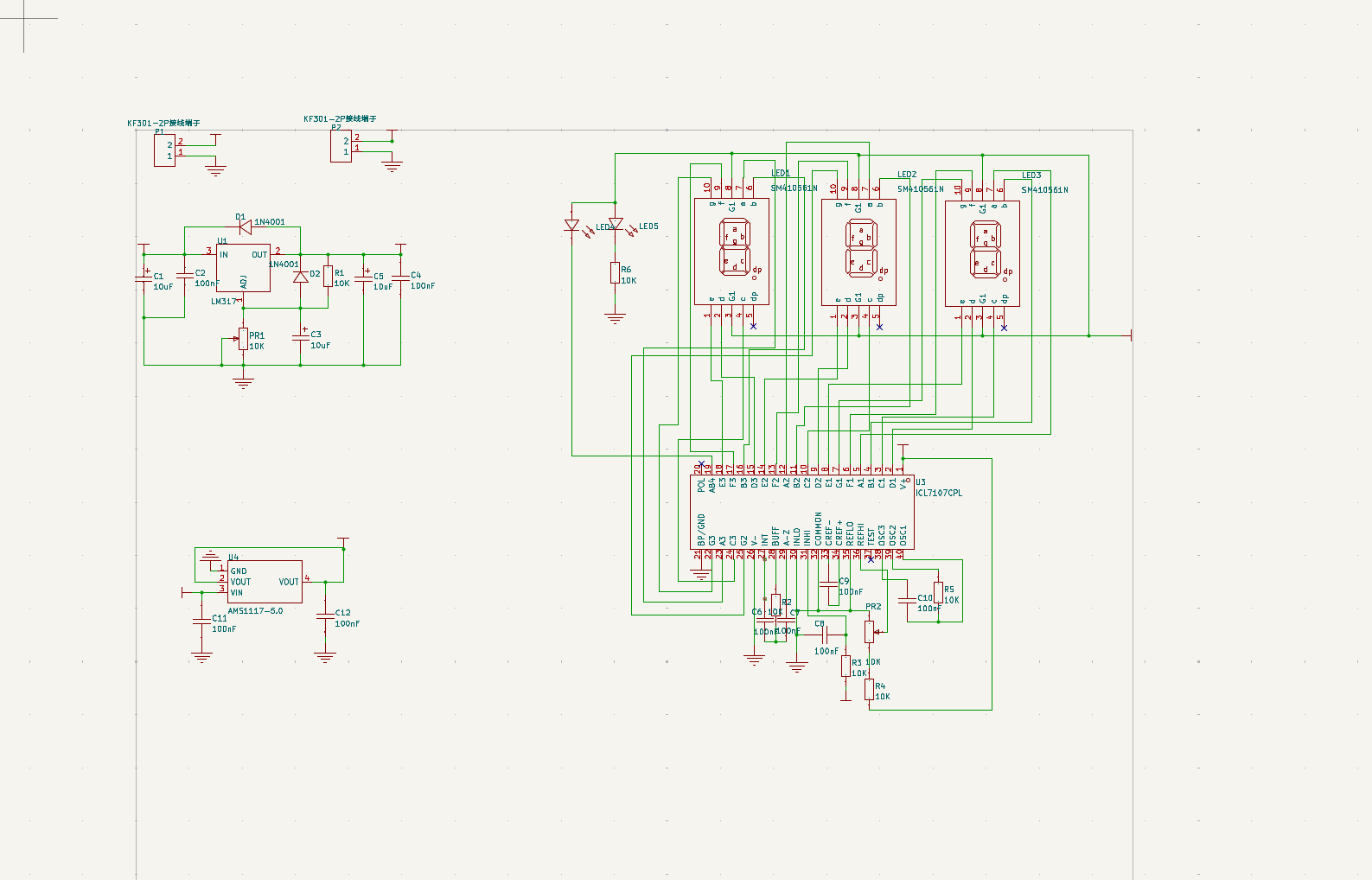
Task: Select the D2 diode symbol
Action: pyautogui.click(x=301, y=277)
